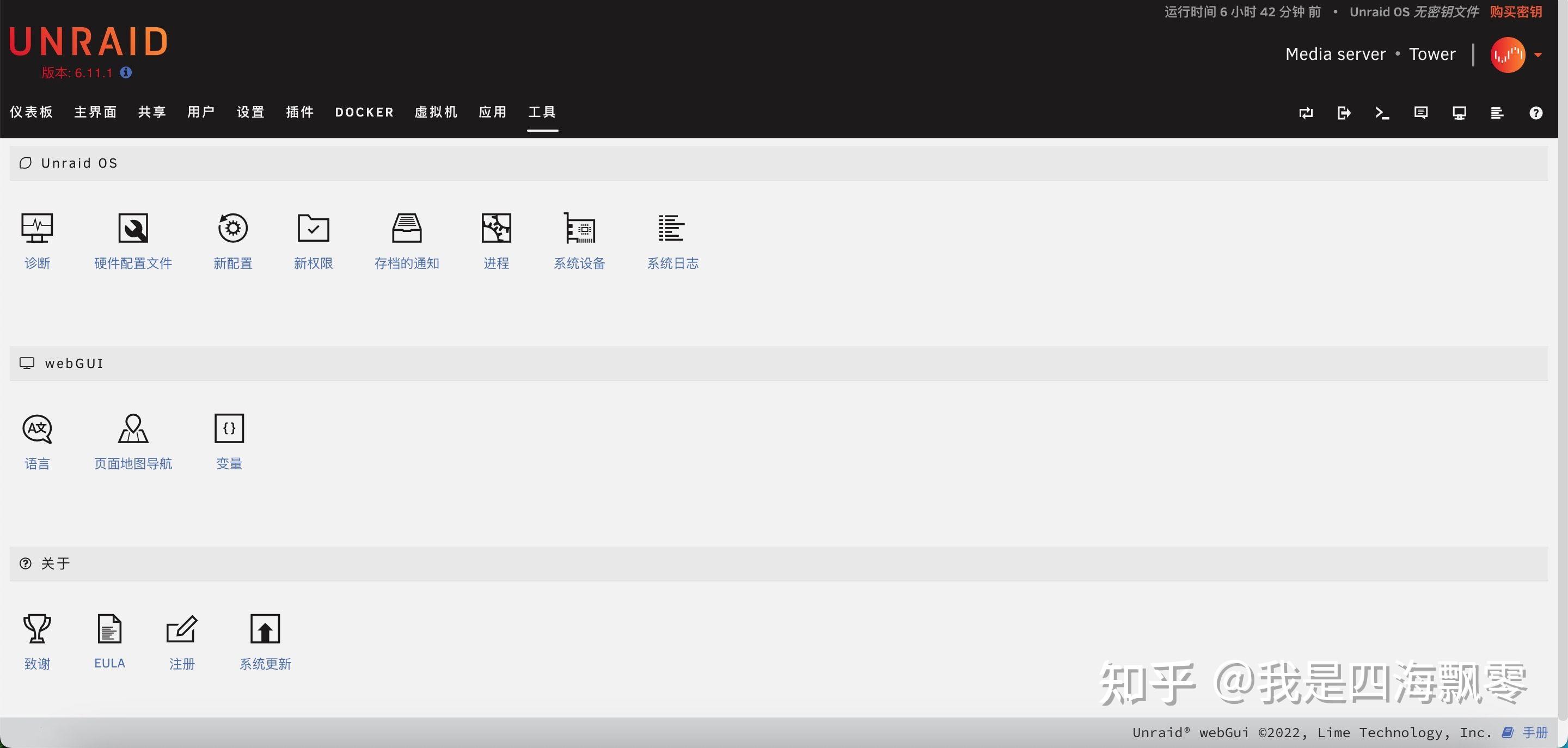The width and height of the screenshot is (1568, 748).
Task: Open the 存档的通知 archived notifications
Action: coord(406,241)
